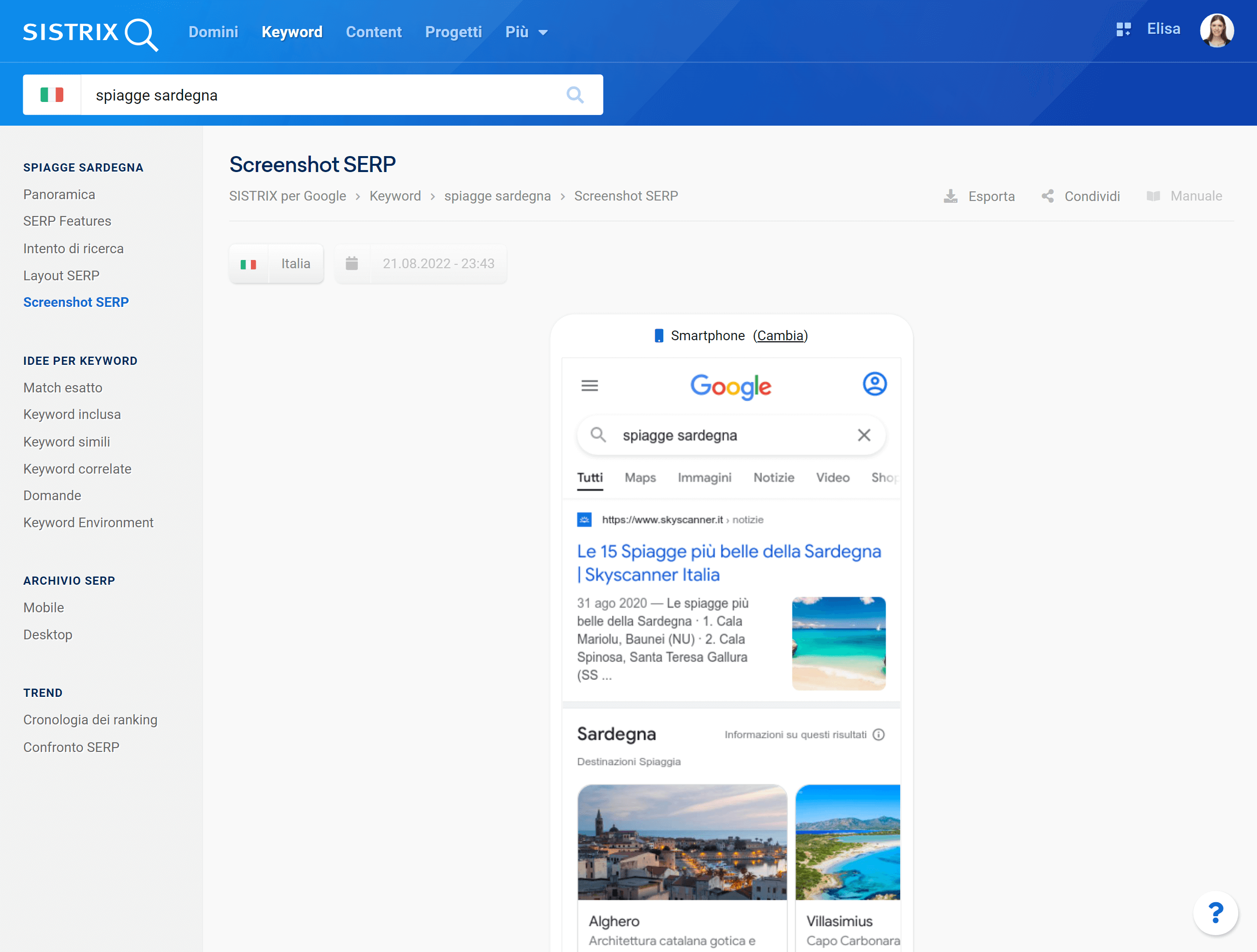Select Screenshot SERP in the sidebar
1257x952 pixels.
pyautogui.click(x=76, y=303)
